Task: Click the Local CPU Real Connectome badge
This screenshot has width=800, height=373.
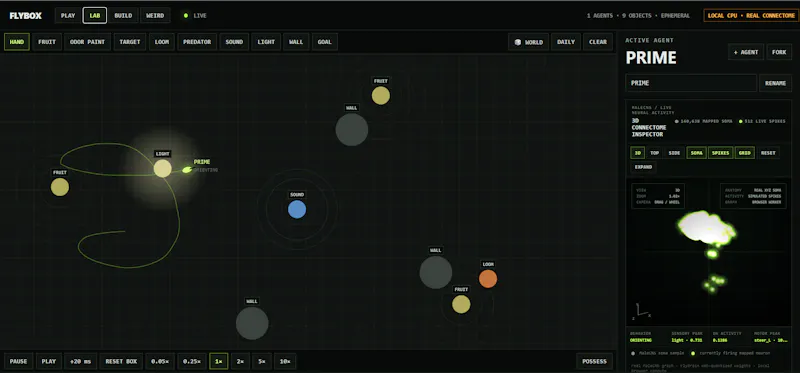Action: (x=751, y=16)
